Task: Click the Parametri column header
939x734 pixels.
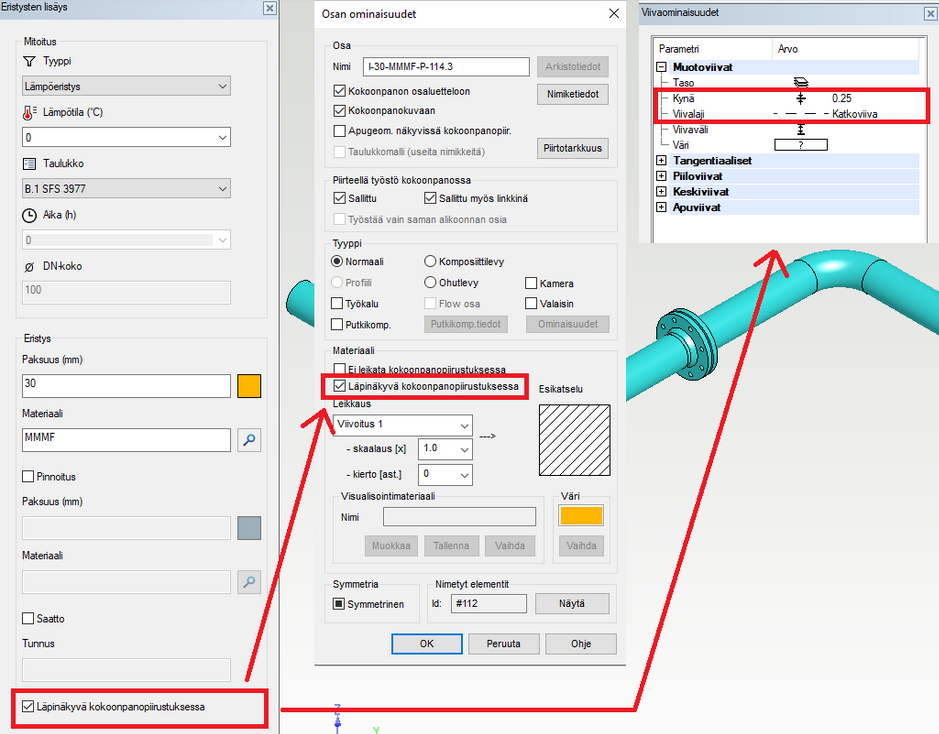Action: (x=678, y=49)
